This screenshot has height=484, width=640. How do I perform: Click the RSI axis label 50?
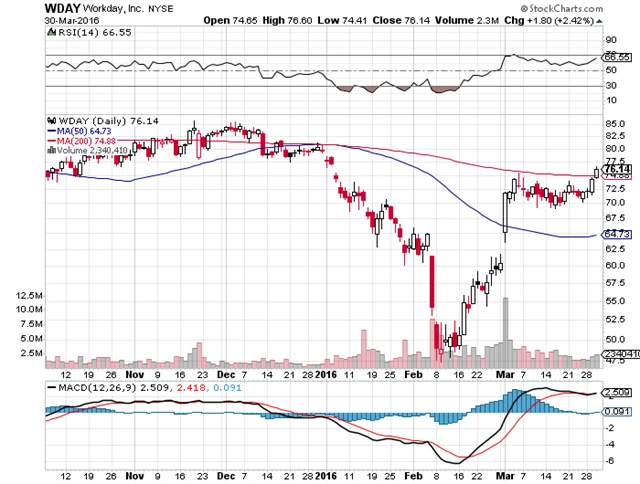(611, 70)
